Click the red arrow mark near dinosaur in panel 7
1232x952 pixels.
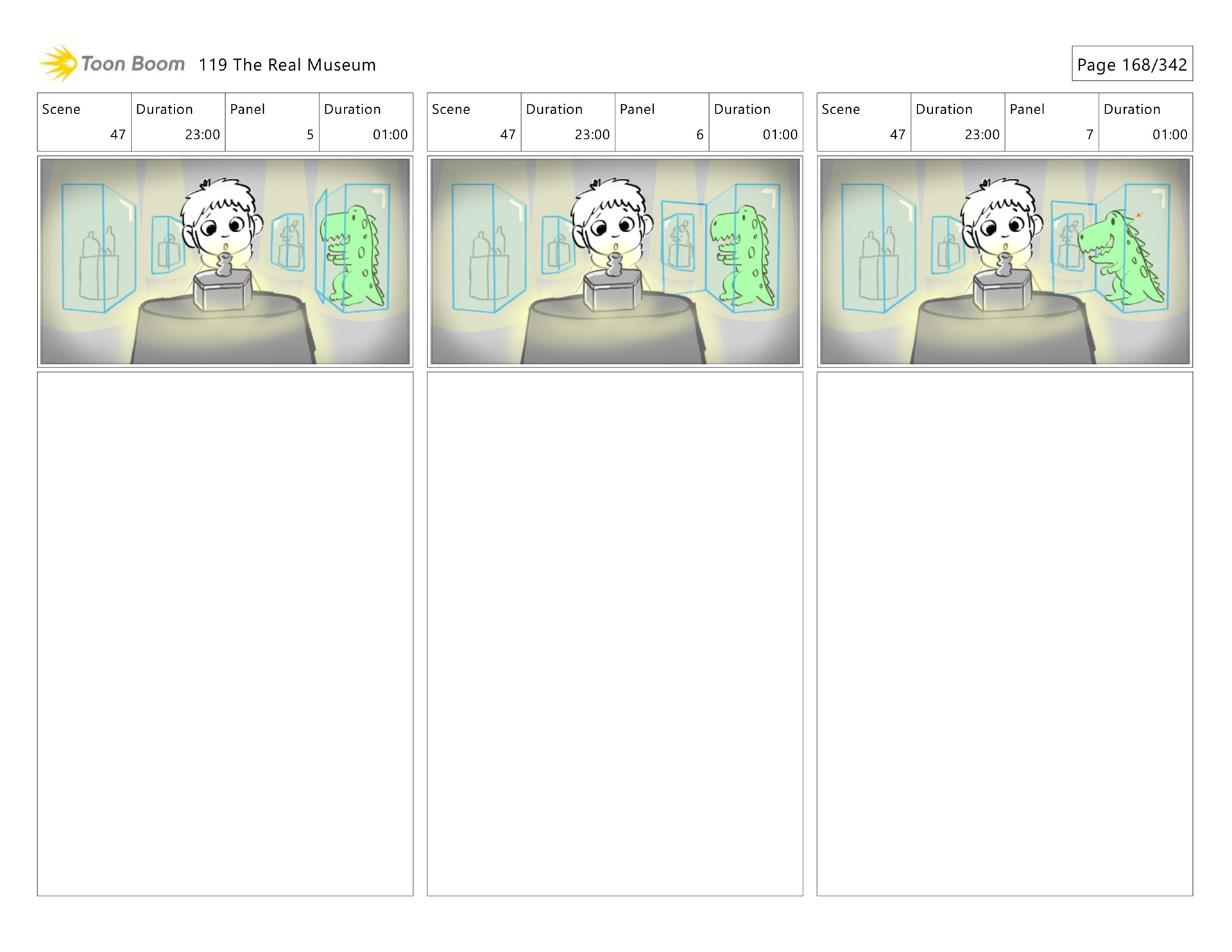[x=1139, y=215]
